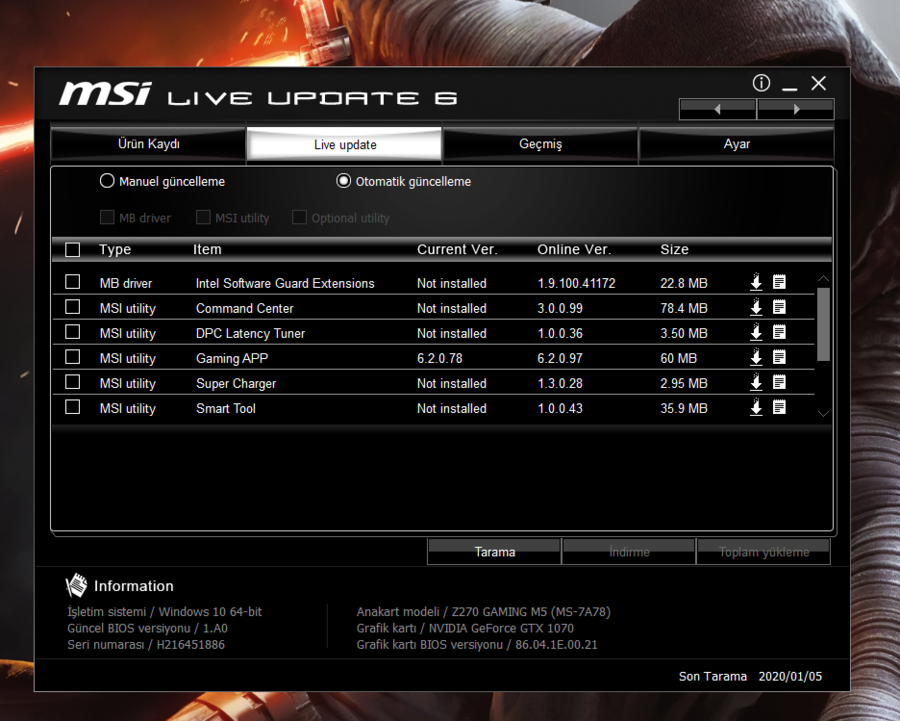The width and height of the screenshot is (900, 721).
Task: Download Intel Software Guard Extensions driver
Action: click(756, 282)
